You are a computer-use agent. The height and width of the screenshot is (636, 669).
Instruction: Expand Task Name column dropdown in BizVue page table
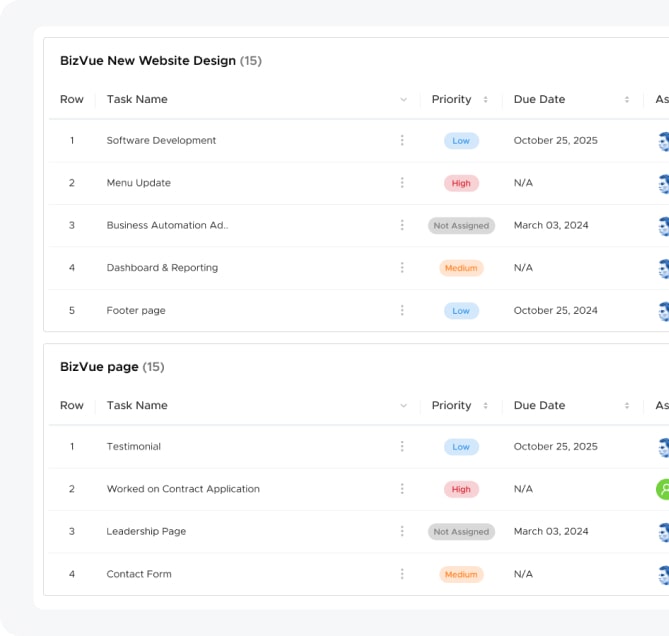click(403, 406)
